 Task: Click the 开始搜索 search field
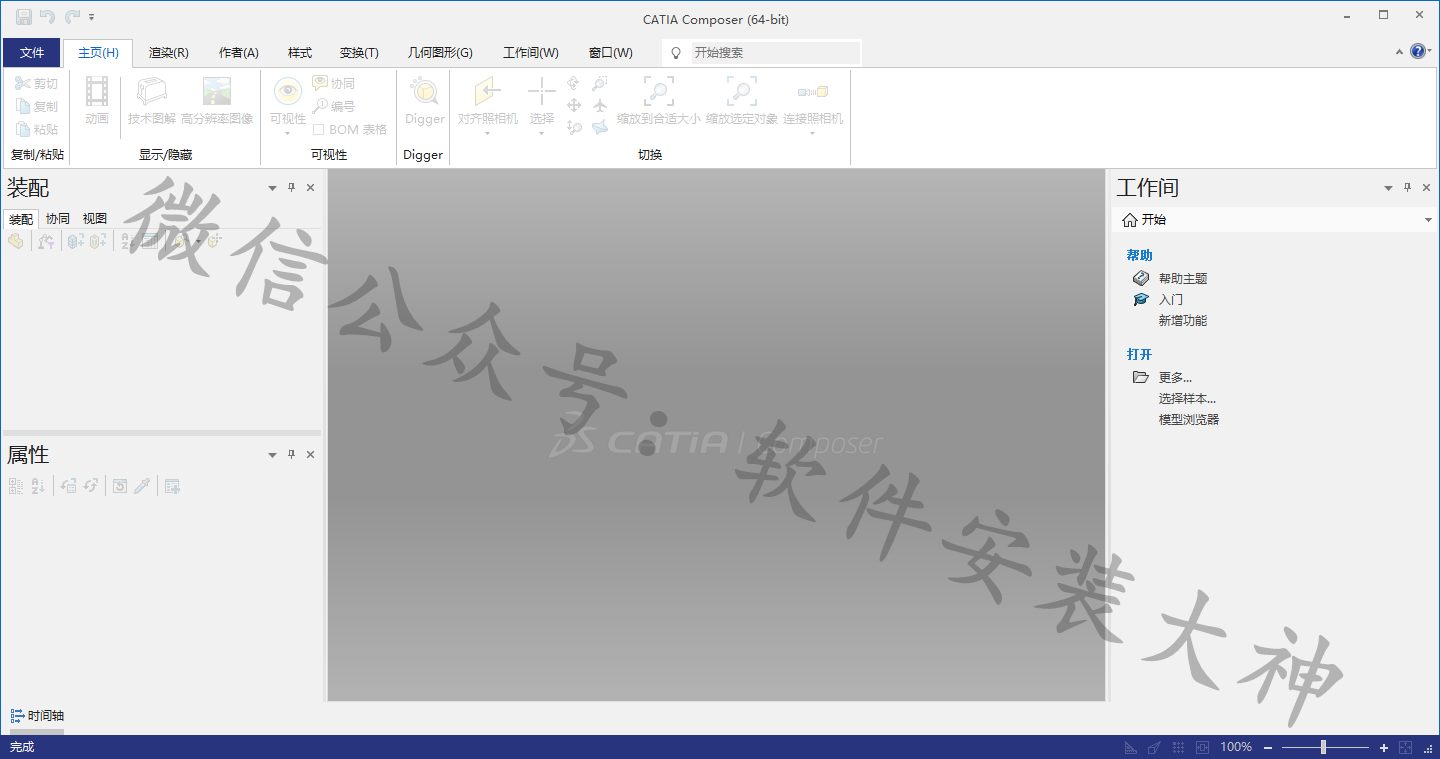[775, 53]
